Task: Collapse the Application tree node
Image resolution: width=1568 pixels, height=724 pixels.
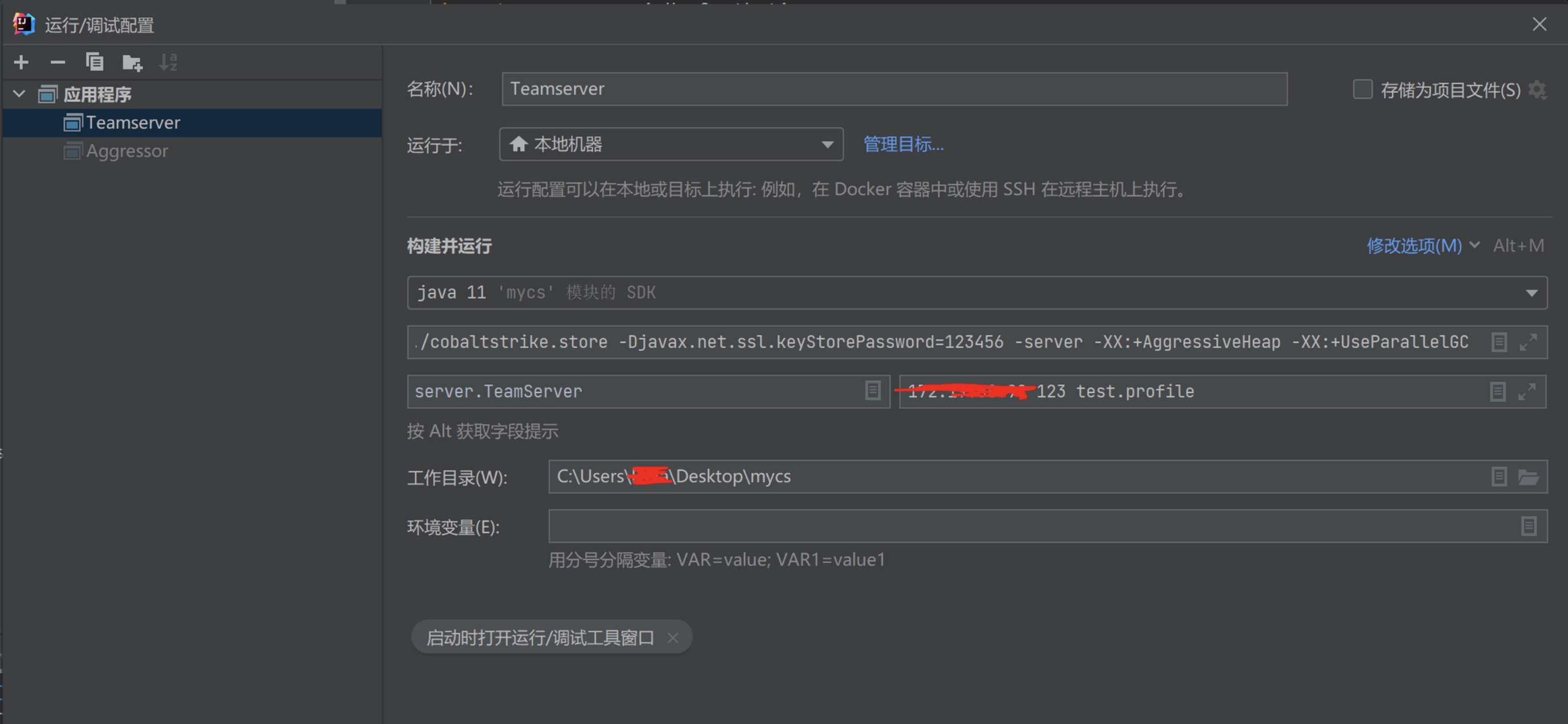Action: coord(19,95)
